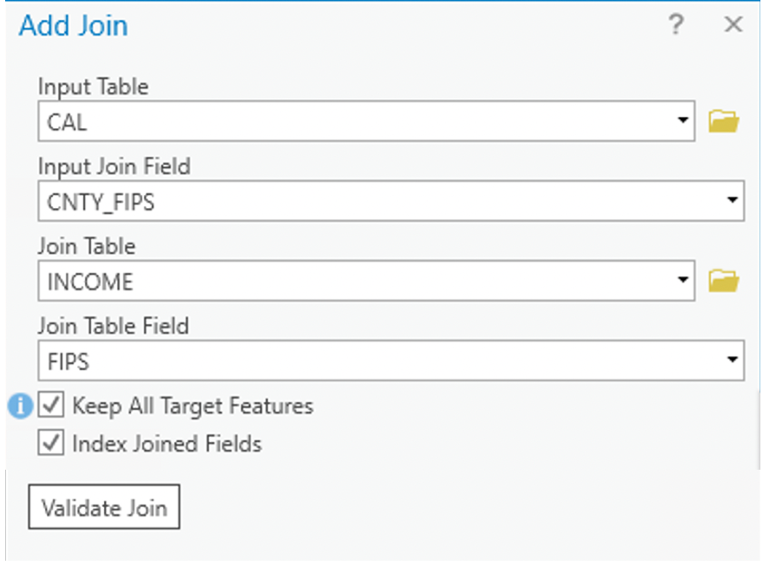Image resolution: width=764 pixels, height=566 pixels.
Task: Click the Add Join title heading
Action: [74, 25]
